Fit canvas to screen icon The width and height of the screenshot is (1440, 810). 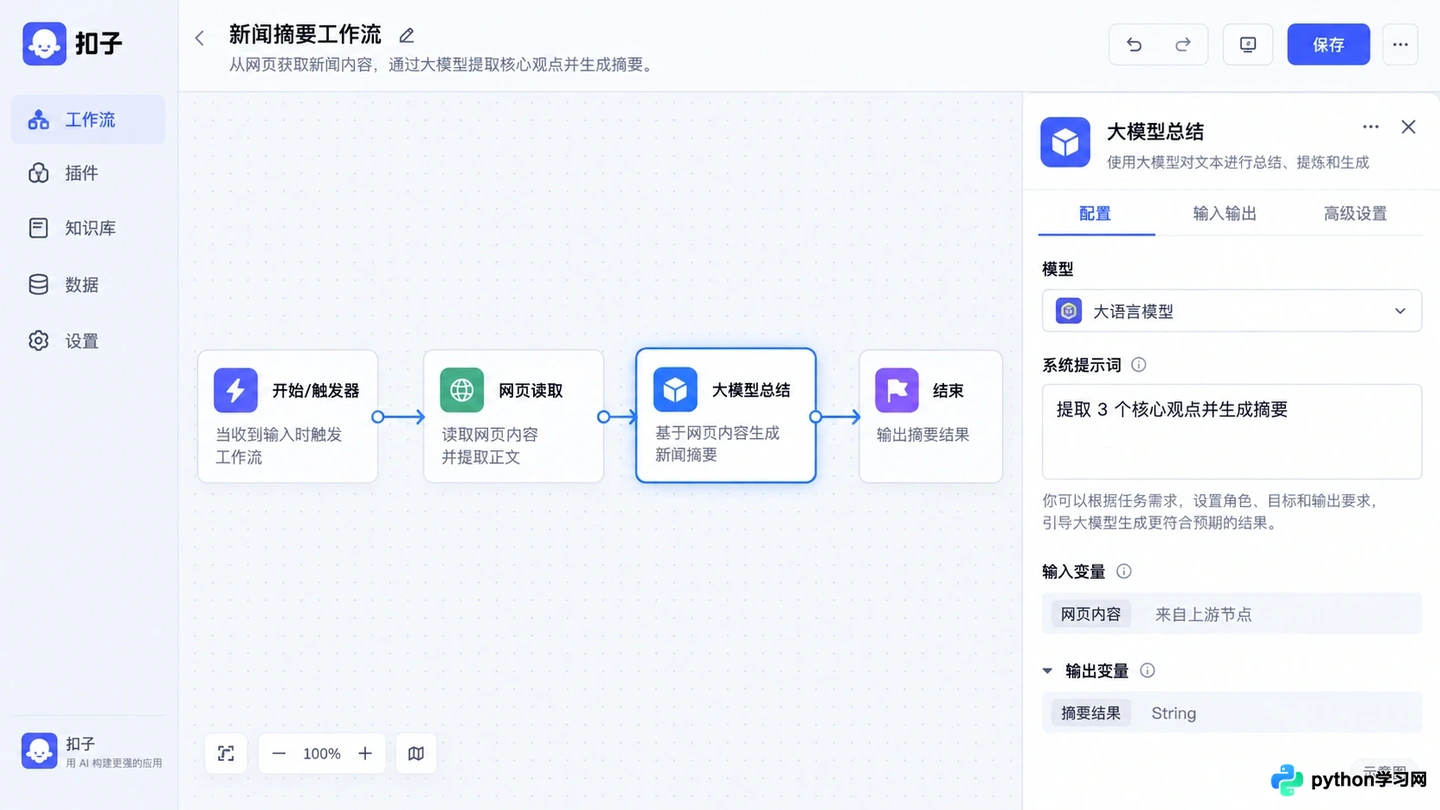[x=226, y=754]
